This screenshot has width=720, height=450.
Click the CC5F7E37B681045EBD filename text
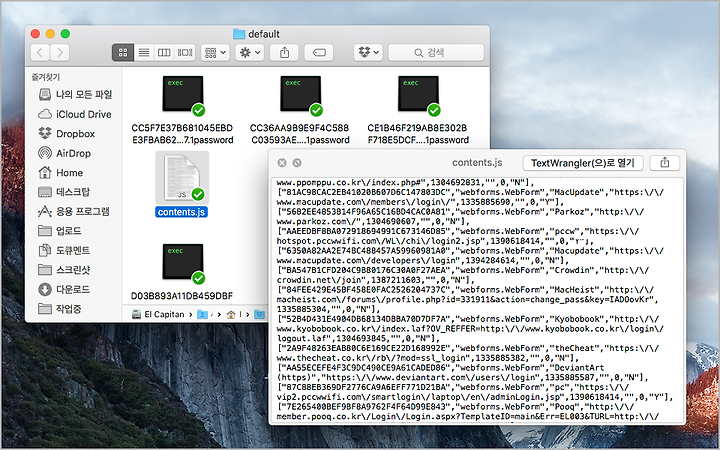click(x=182, y=134)
